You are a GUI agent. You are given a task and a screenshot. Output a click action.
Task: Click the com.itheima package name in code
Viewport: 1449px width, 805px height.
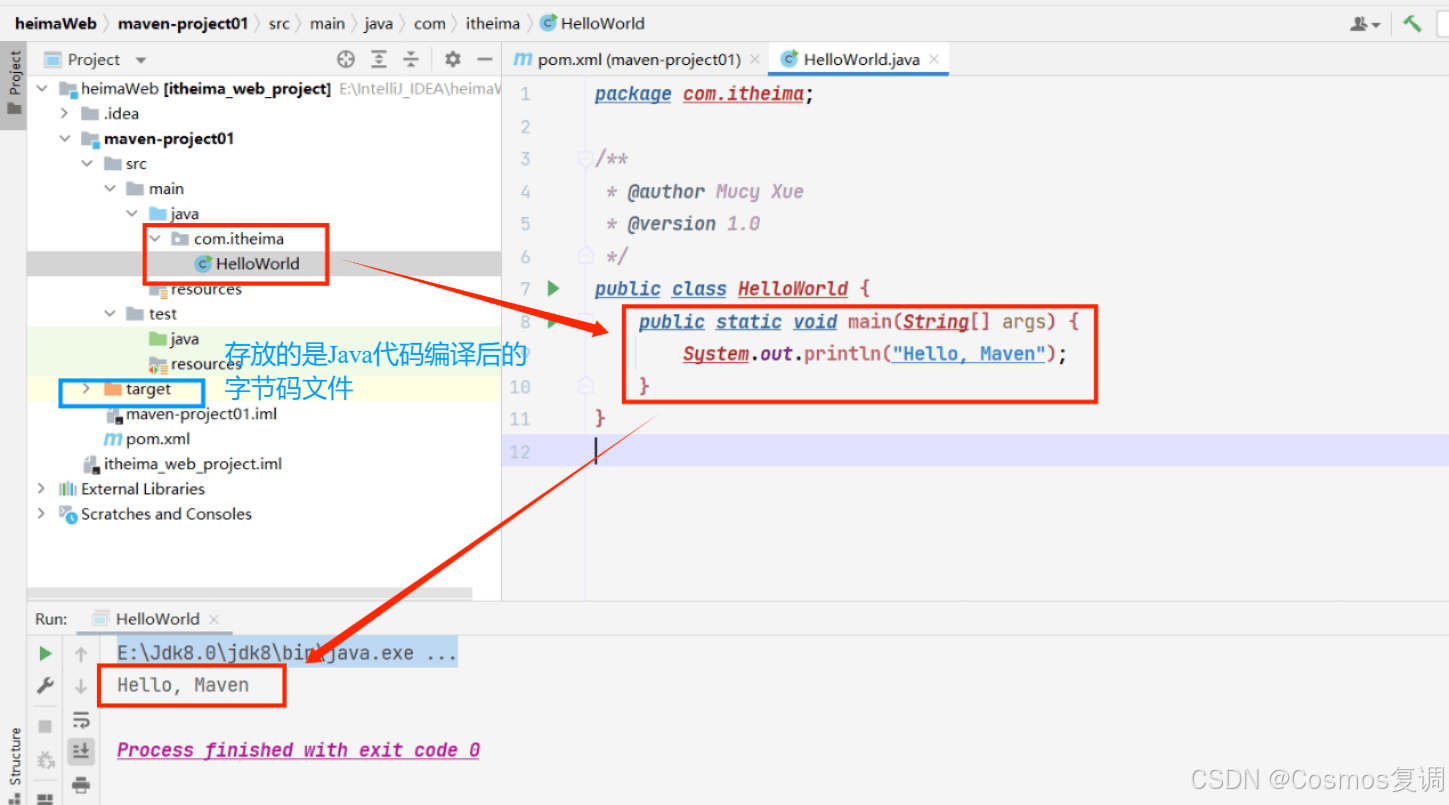click(x=744, y=94)
